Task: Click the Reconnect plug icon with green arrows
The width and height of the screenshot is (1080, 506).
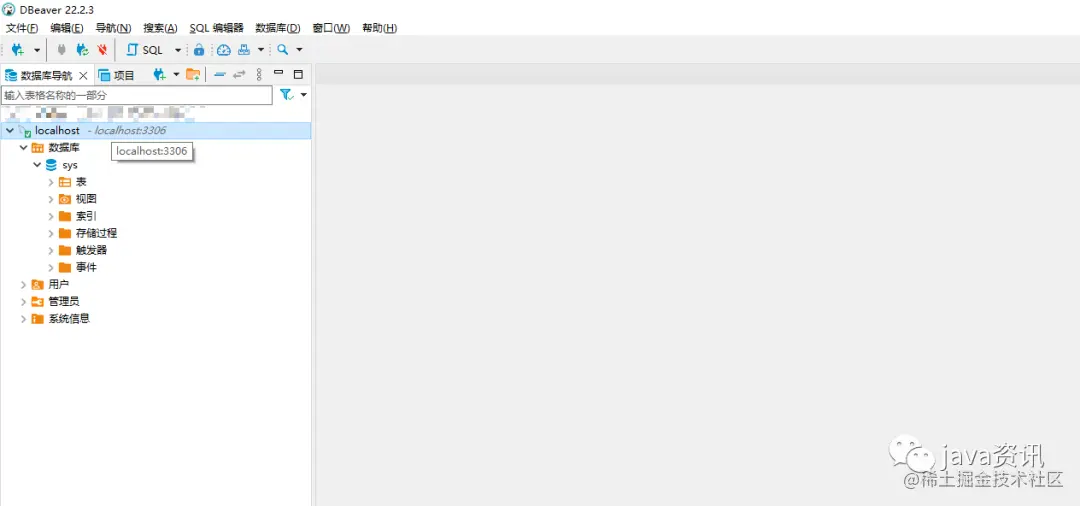Action: coord(82,50)
